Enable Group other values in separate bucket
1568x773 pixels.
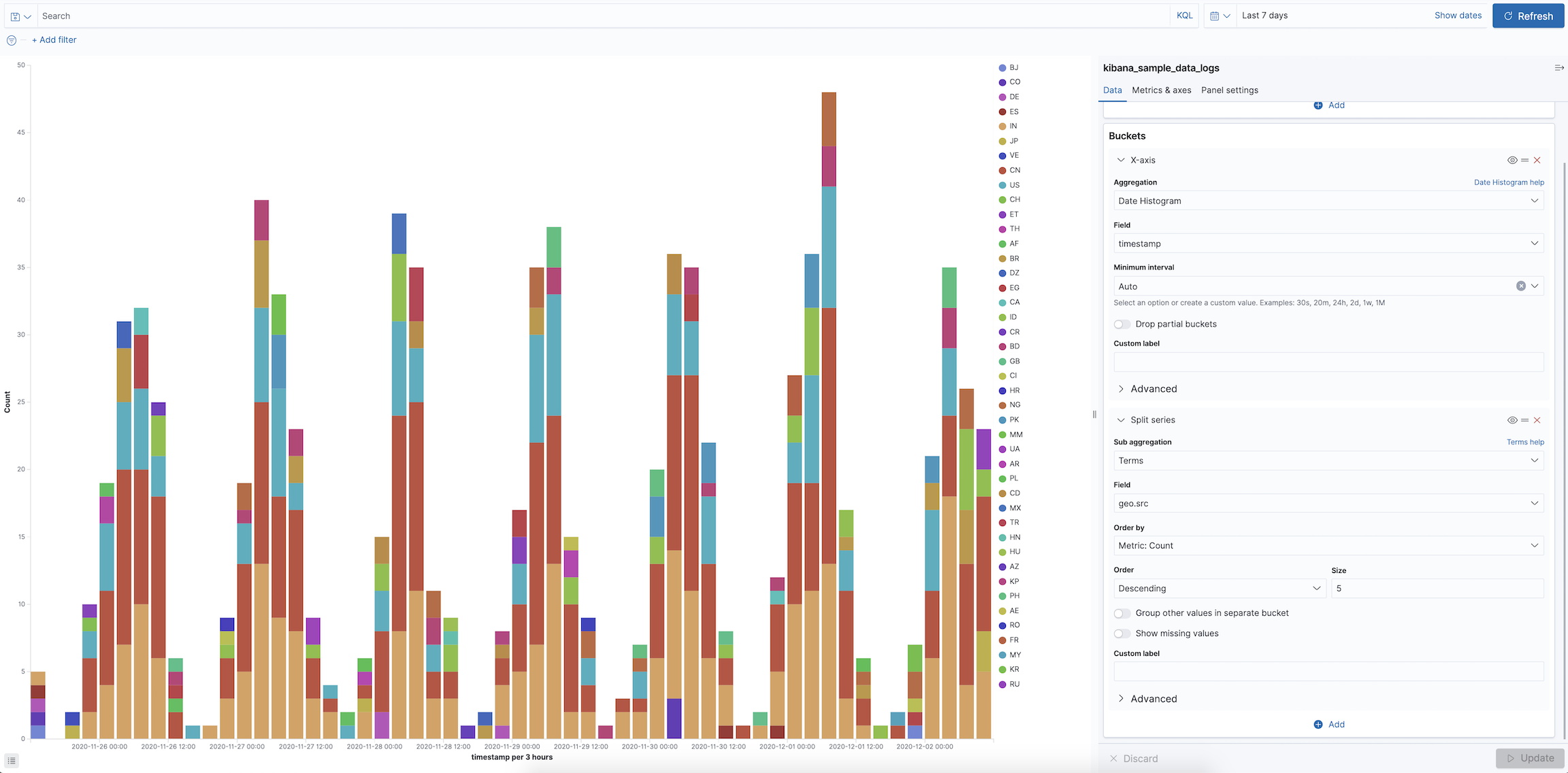coord(1122,613)
